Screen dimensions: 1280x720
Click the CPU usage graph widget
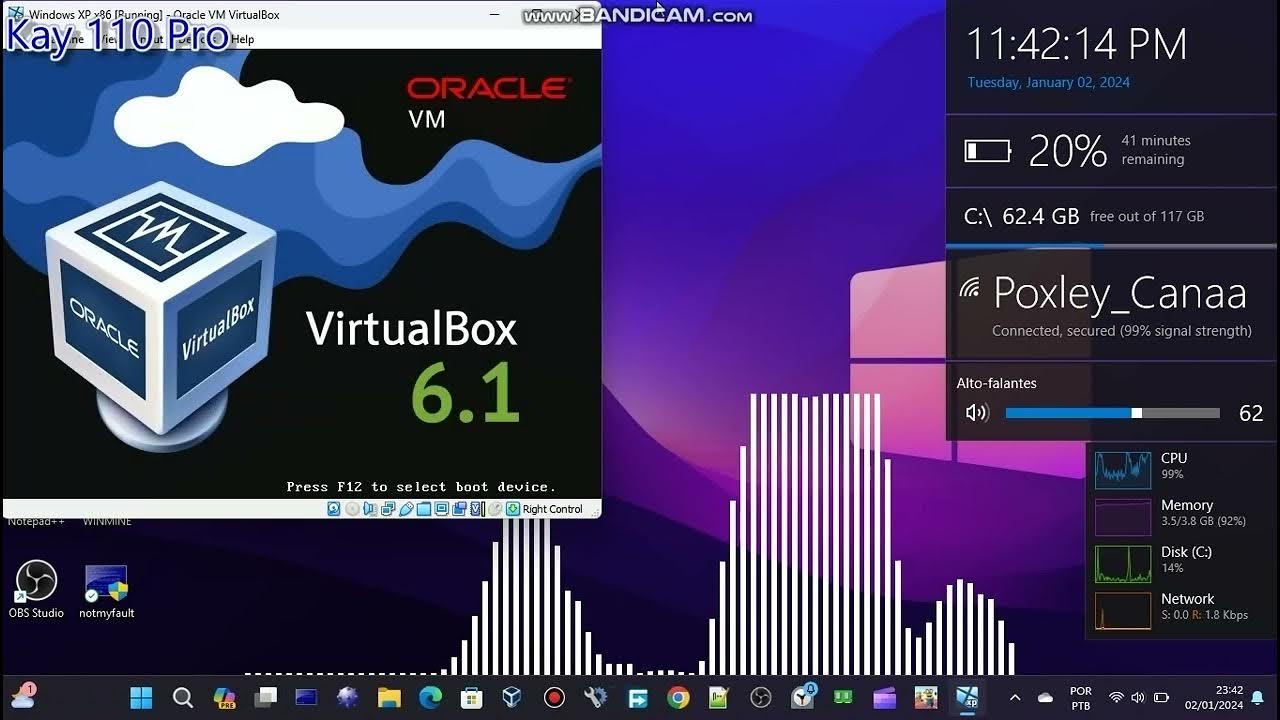pyautogui.click(x=1123, y=468)
